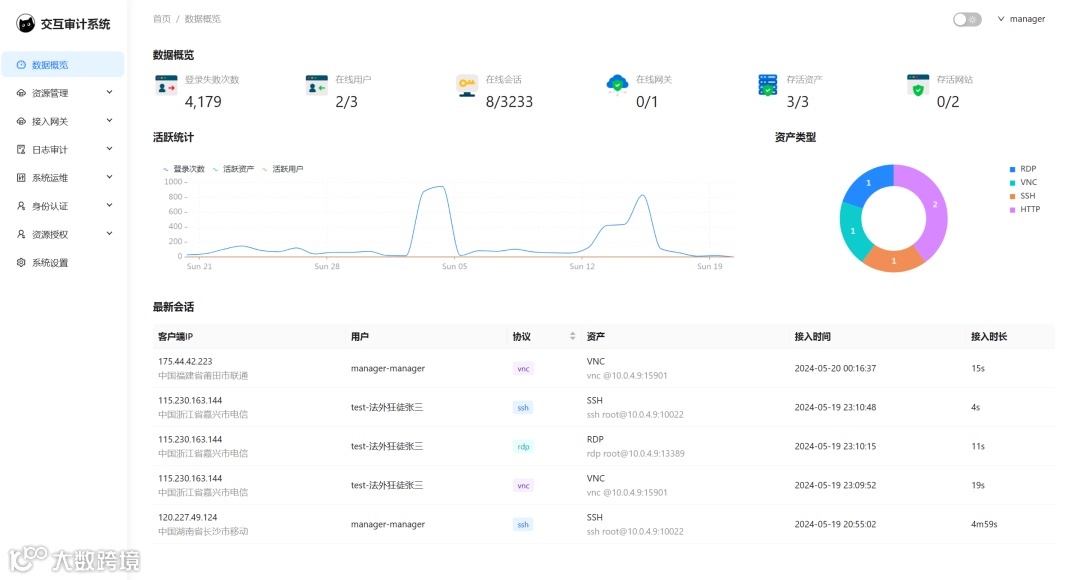Click the 资源授权 sidebar icon
The width and height of the screenshot is (1080, 580).
click(x=21, y=234)
